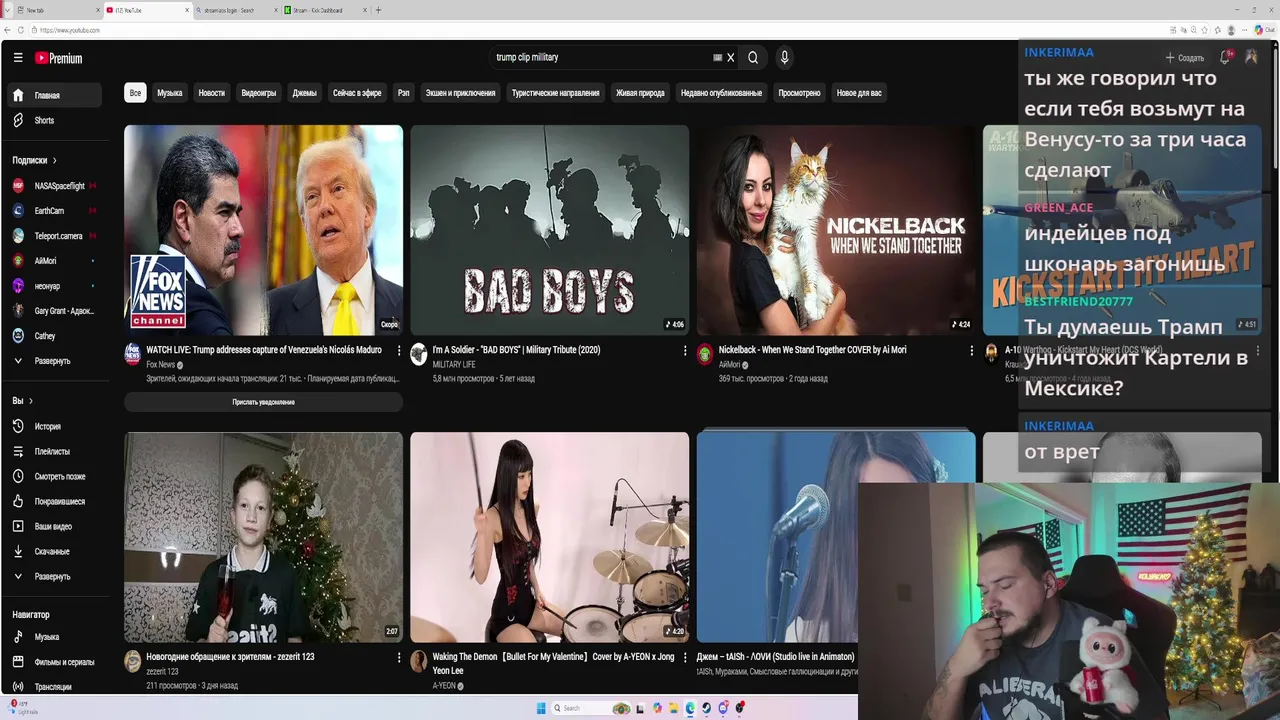1280x720 pixels.
Task: Select the Просмотрено chip
Action: (x=799, y=93)
